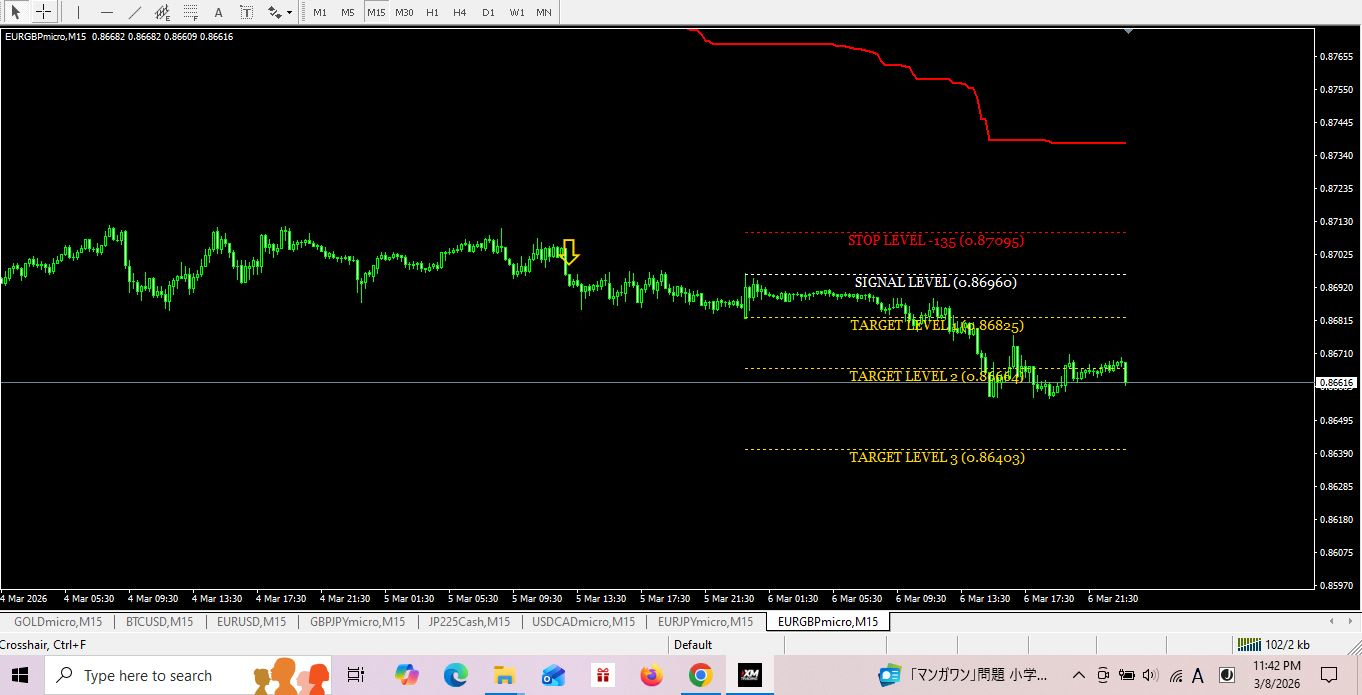Image resolution: width=1362 pixels, height=695 pixels.
Task: Activate the crosshair tool
Action: click(44, 12)
